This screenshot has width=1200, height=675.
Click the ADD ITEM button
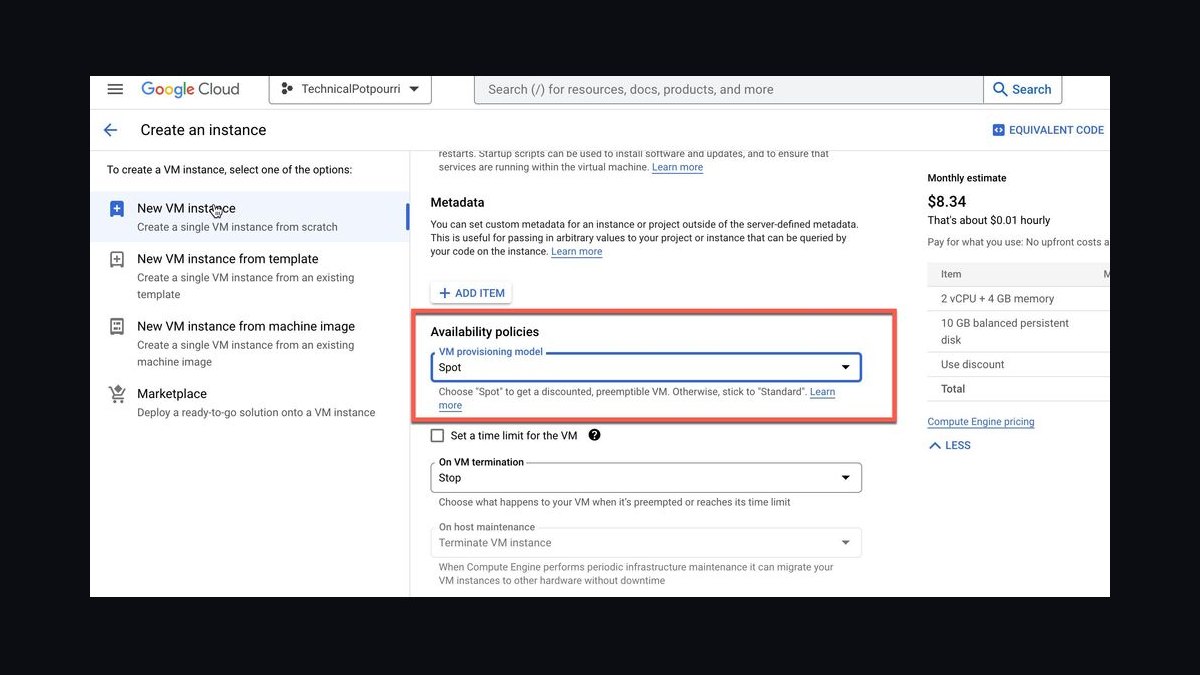click(x=471, y=293)
